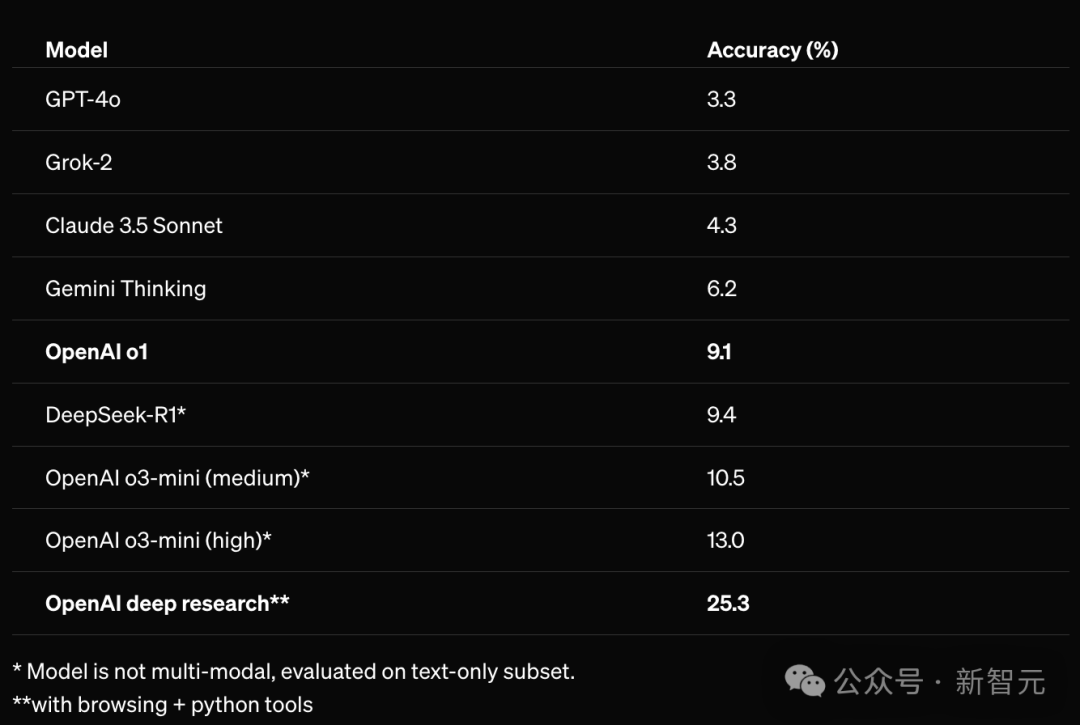This screenshot has height=725, width=1080.
Task: Click the 新智元 watermark text
Action: [x=1000, y=682]
